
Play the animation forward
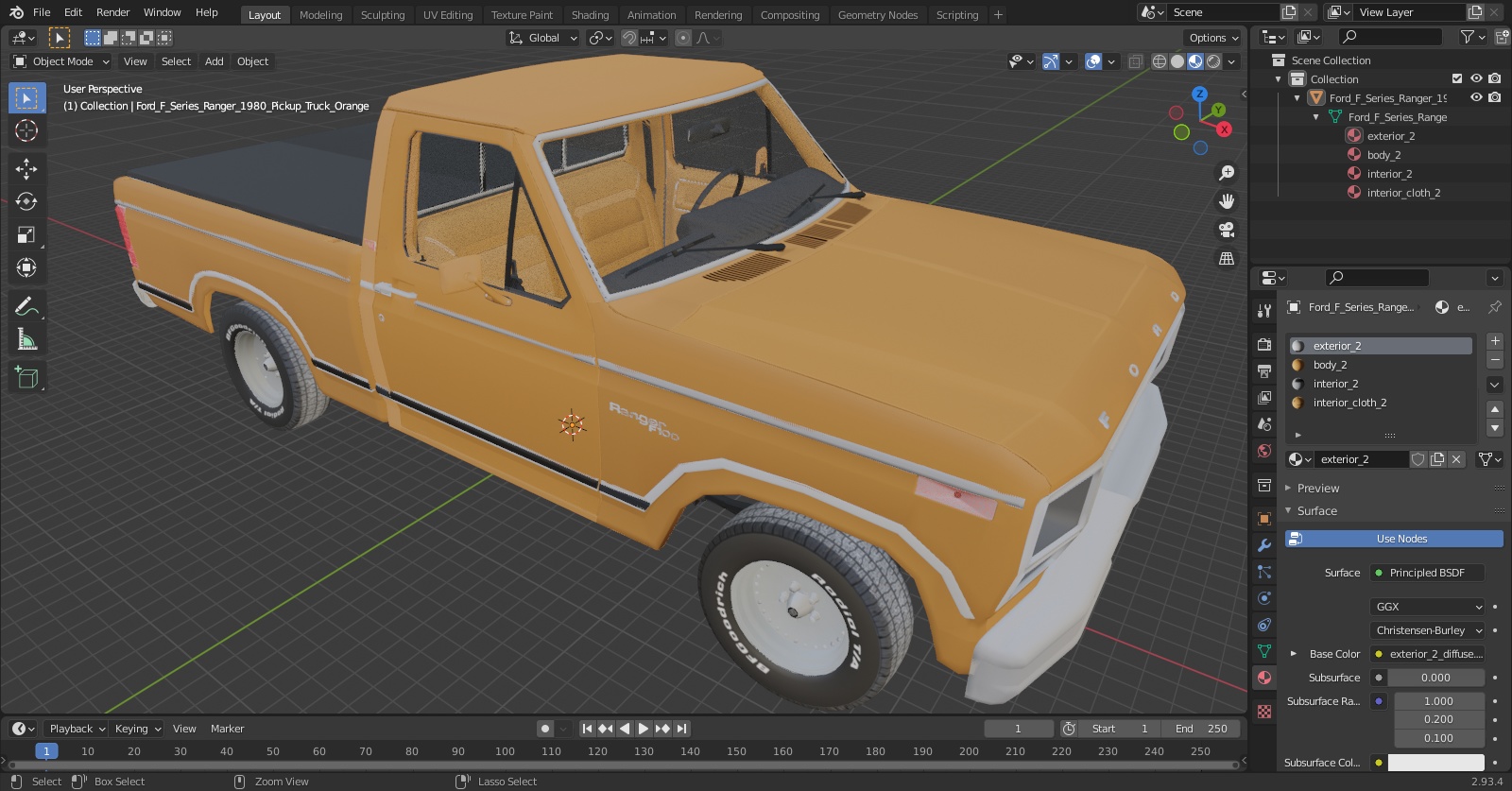point(644,729)
